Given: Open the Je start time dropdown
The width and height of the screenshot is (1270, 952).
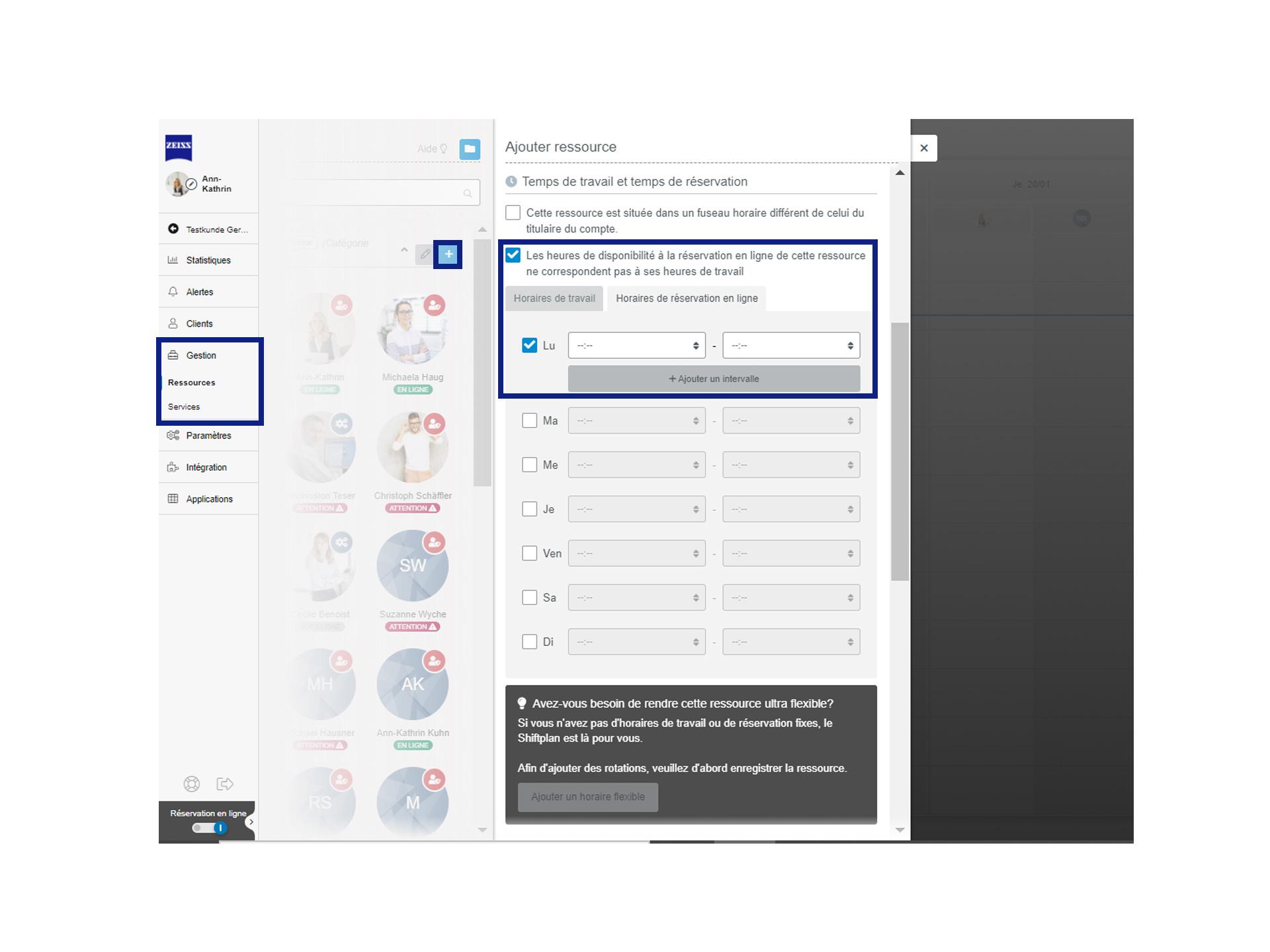Looking at the screenshot, I should point(636,509).
